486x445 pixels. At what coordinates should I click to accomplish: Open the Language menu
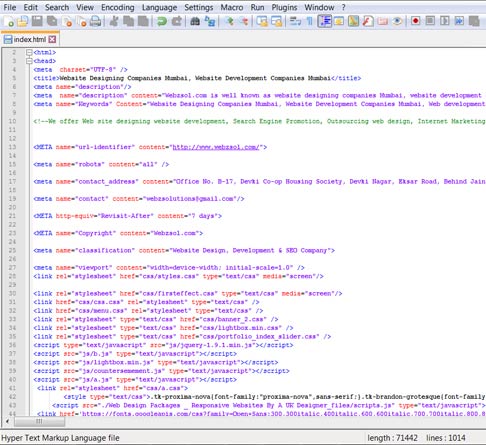159,7
